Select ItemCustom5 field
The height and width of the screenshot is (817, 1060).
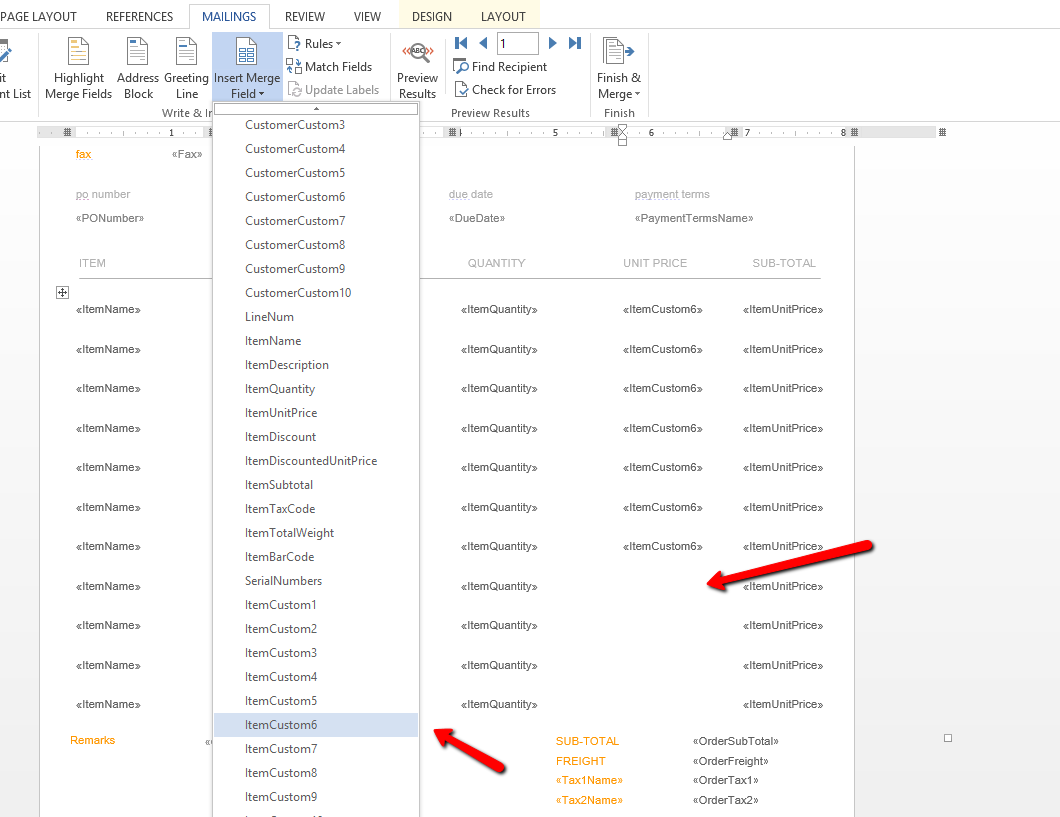pos(316,701)
